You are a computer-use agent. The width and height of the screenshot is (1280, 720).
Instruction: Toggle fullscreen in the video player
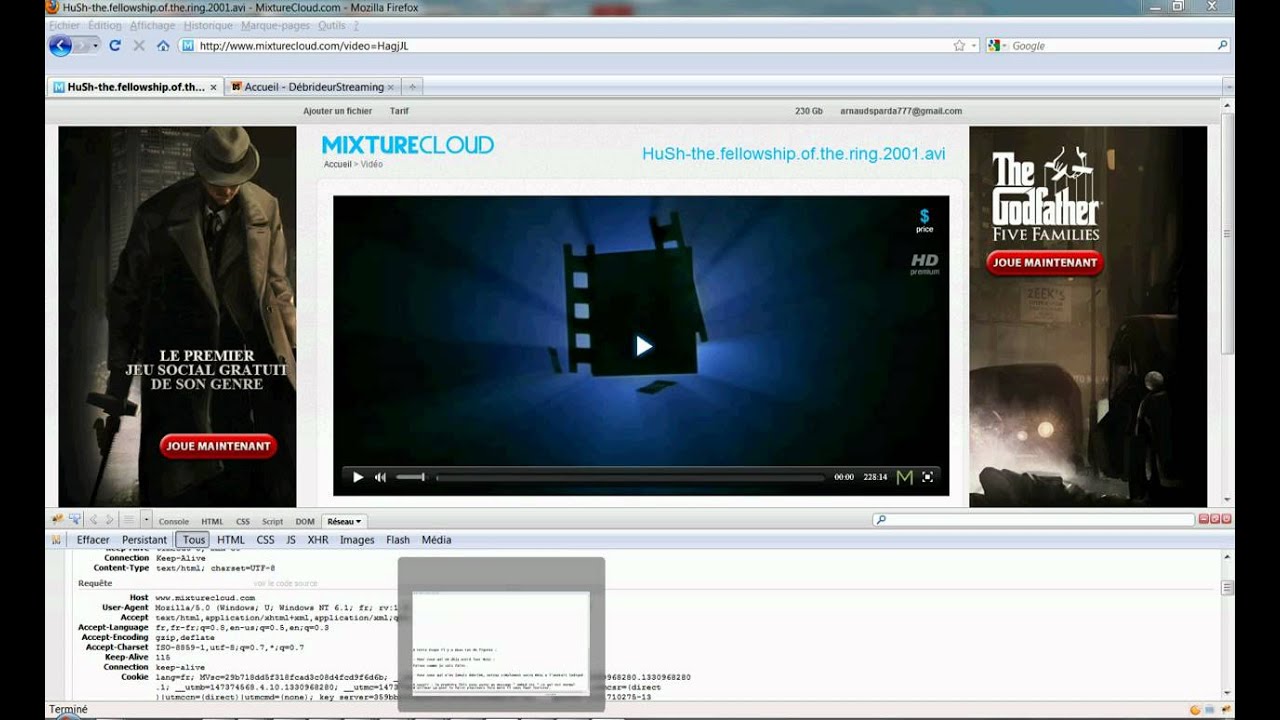pos(927,477)
